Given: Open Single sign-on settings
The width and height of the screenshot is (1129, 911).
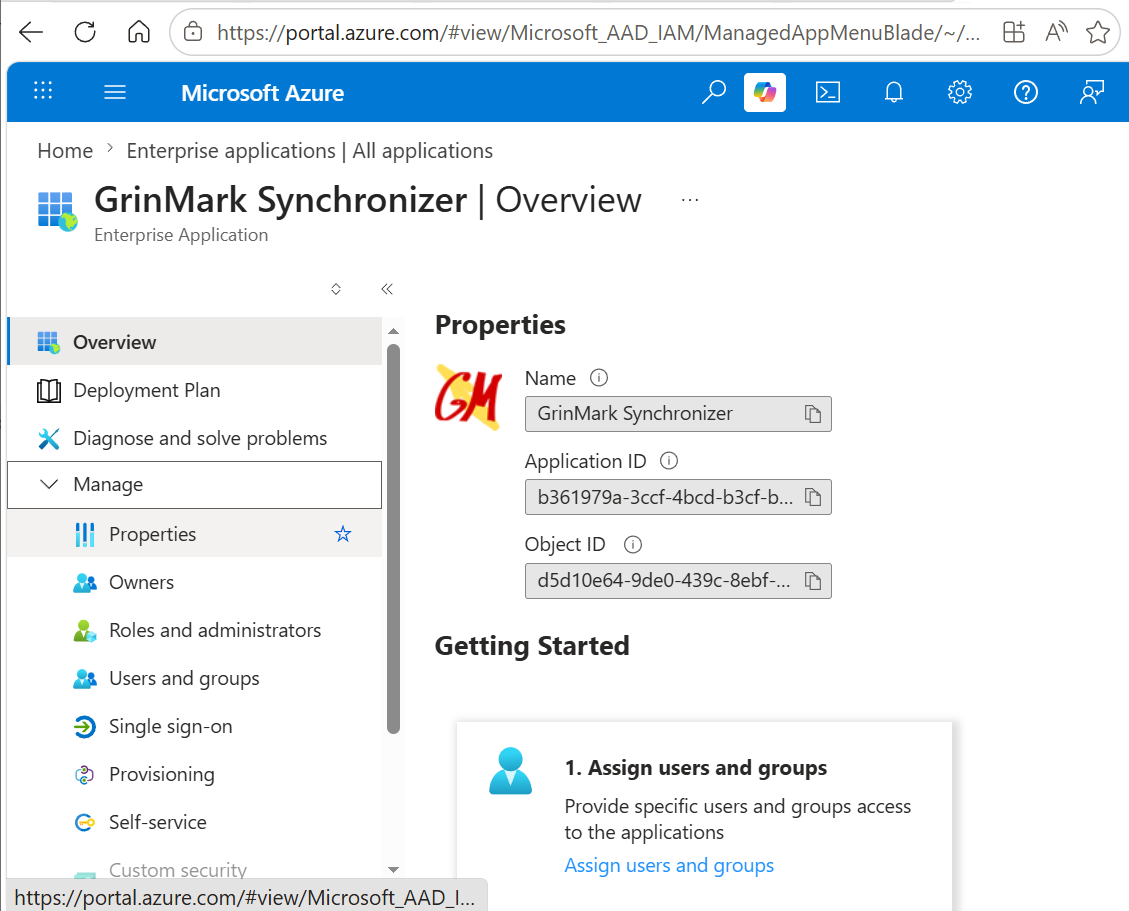Looking at the screenshot, I should click(x=194, y=726).
